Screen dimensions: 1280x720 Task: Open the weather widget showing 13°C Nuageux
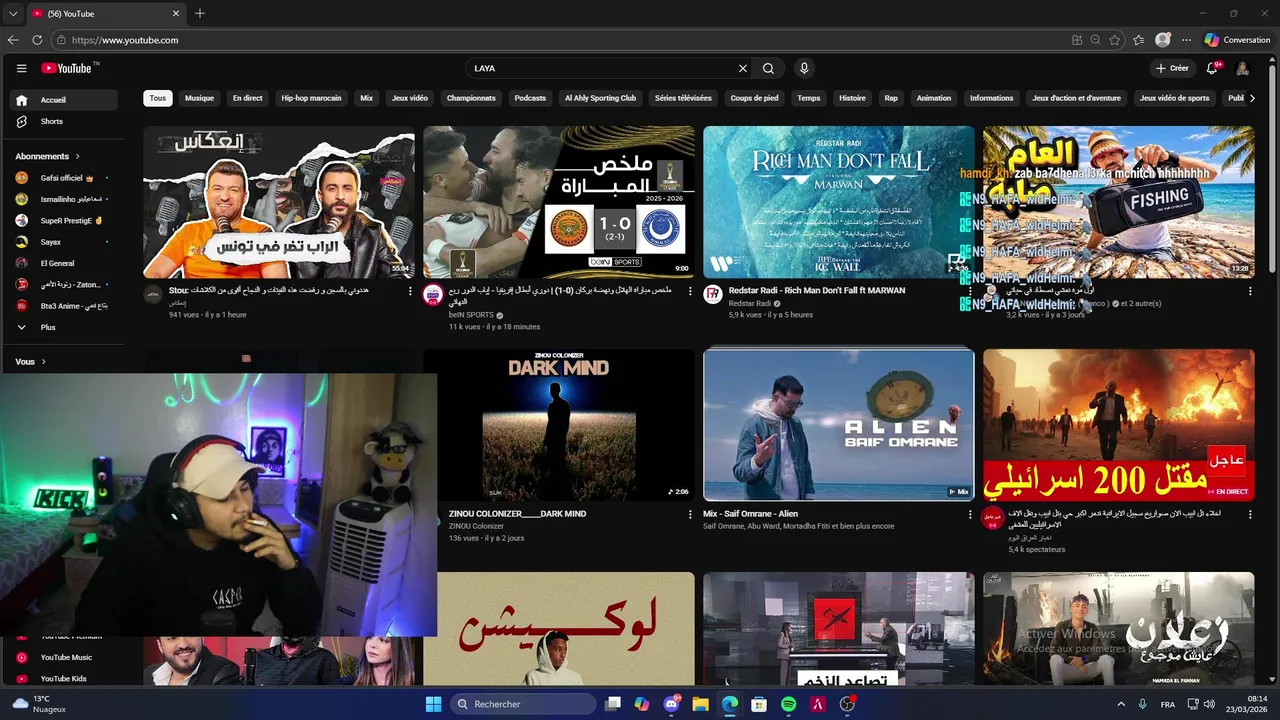[39, 704]
